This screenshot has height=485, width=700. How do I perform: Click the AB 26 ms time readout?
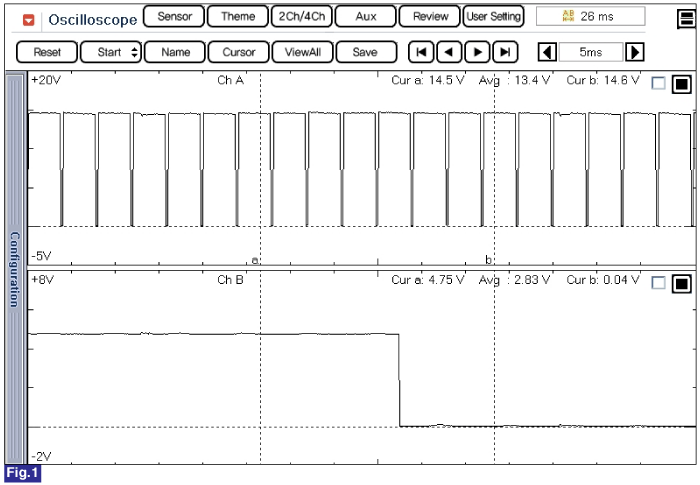pos(590,17)
